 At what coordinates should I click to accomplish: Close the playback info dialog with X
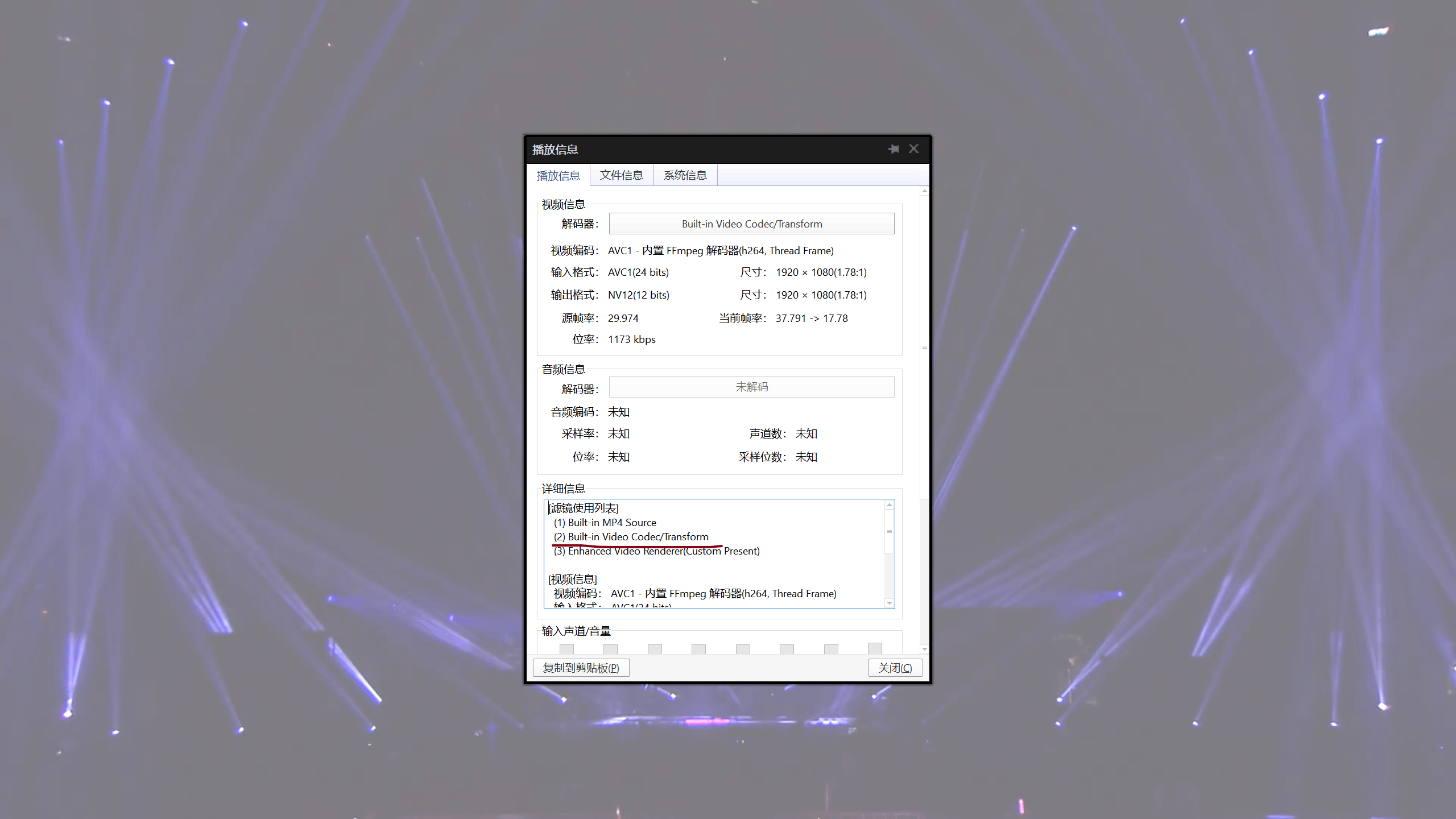point(914,149)
